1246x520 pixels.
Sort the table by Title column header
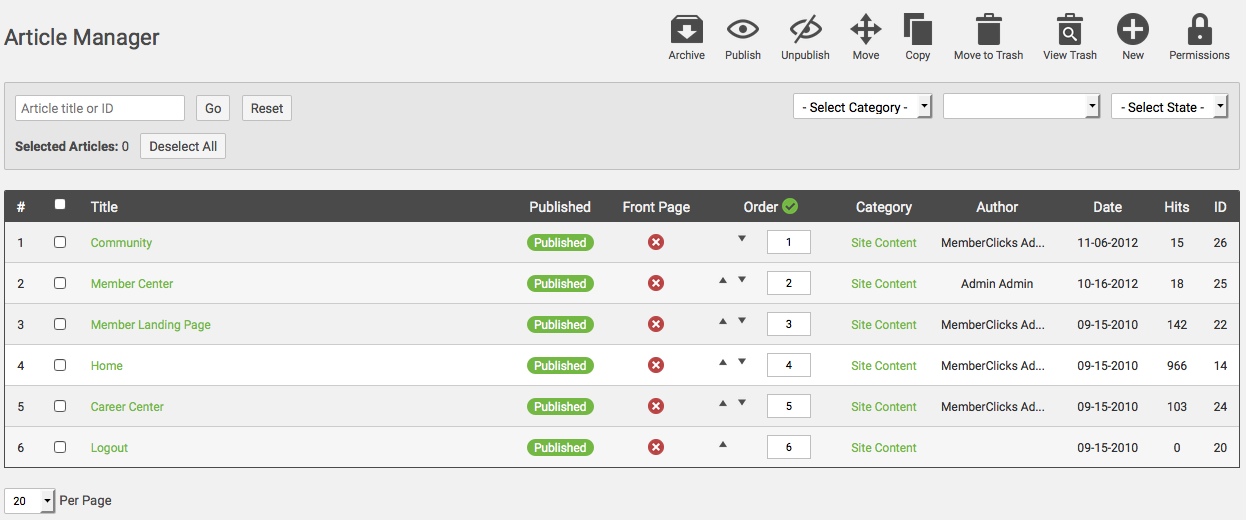[104, 207]
